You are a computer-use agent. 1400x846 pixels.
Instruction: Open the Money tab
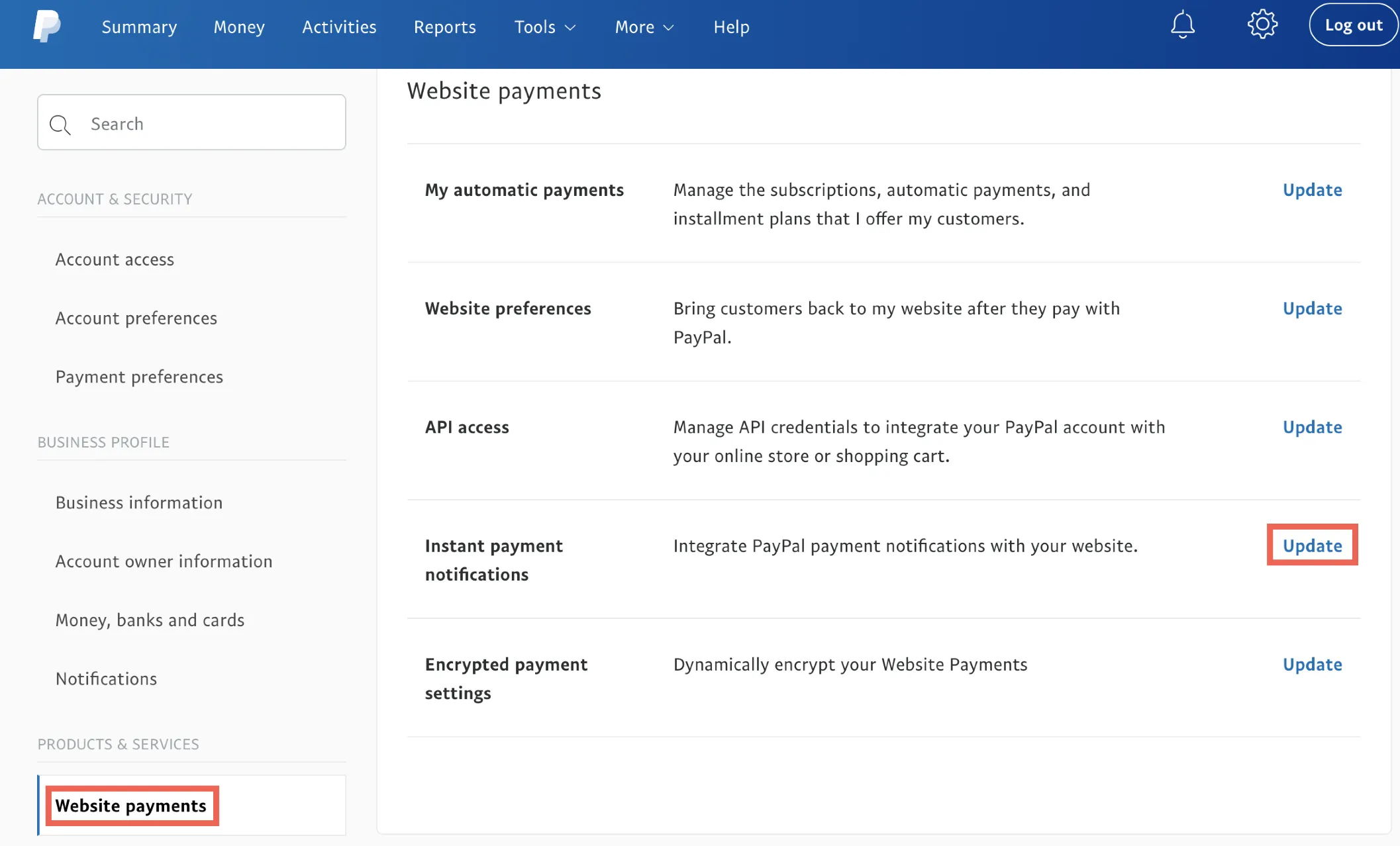click(239, 27)
